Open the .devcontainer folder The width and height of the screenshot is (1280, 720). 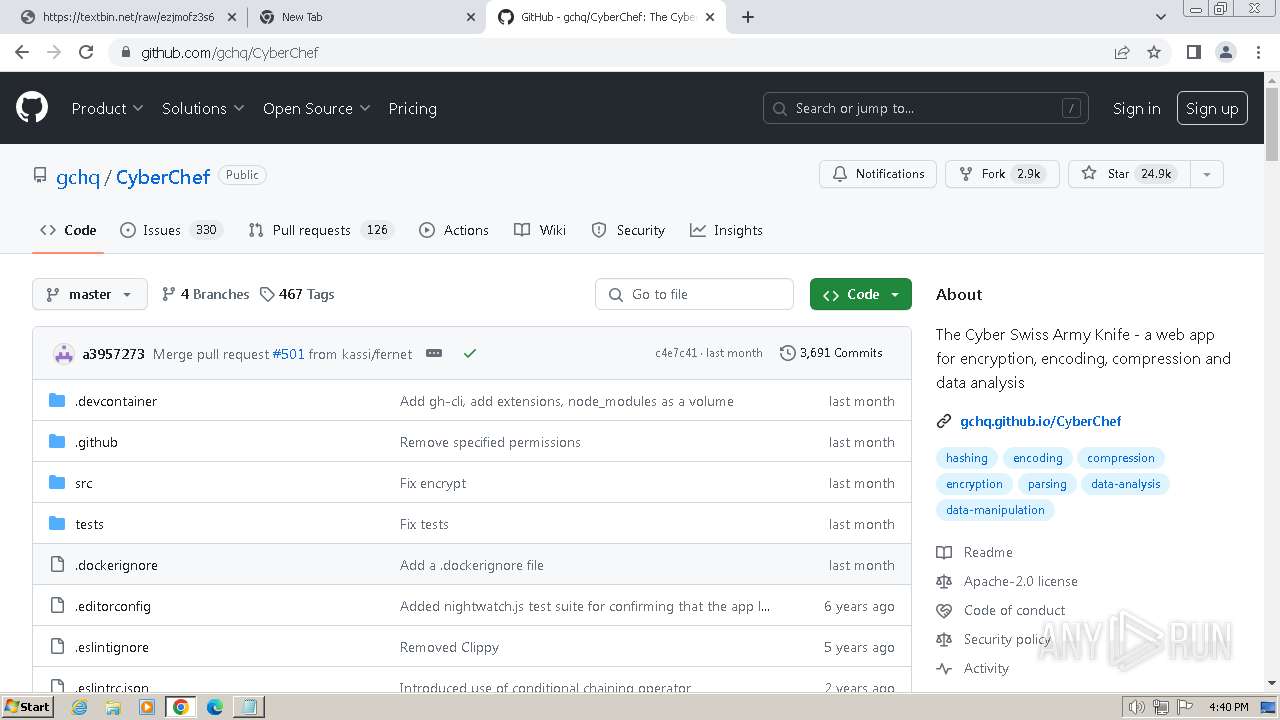(116, 401)
